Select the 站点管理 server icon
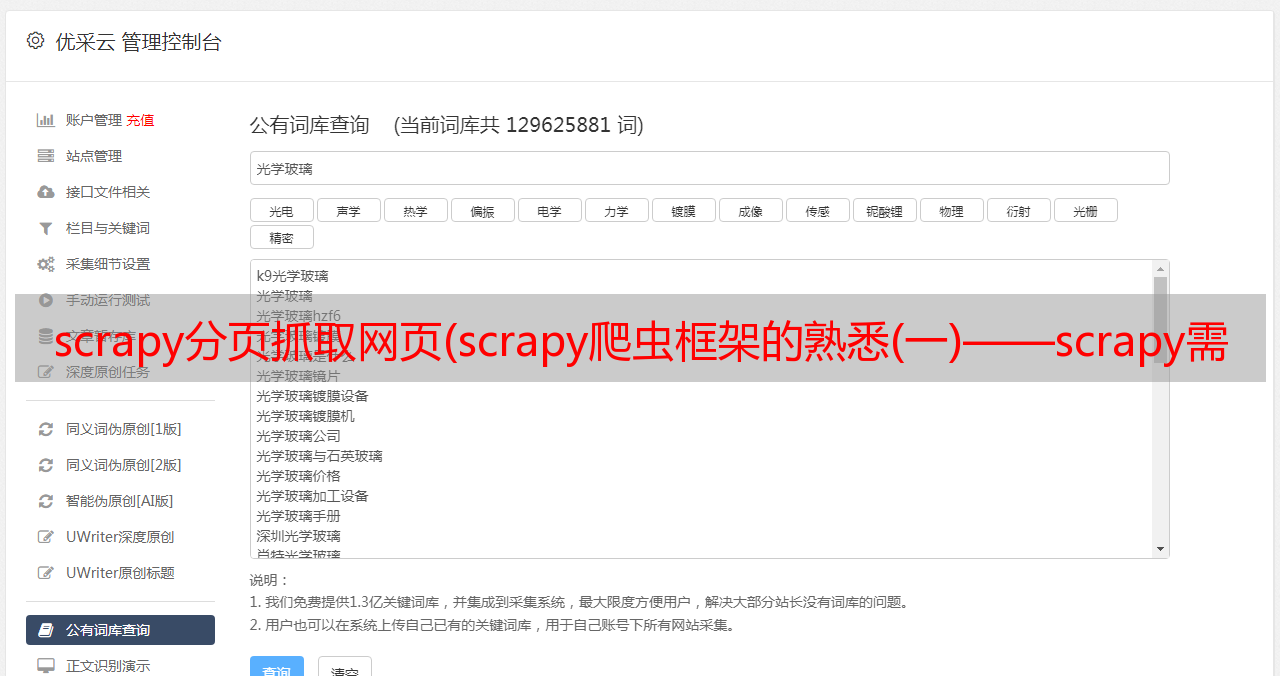 click(46, 156)
